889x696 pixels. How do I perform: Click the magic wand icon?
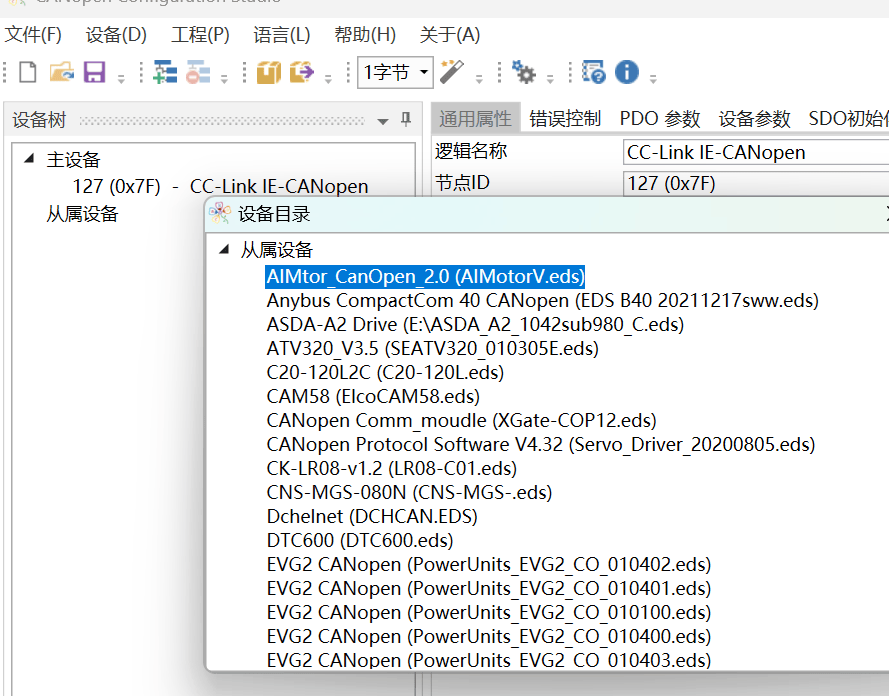(x=452, y=72)
